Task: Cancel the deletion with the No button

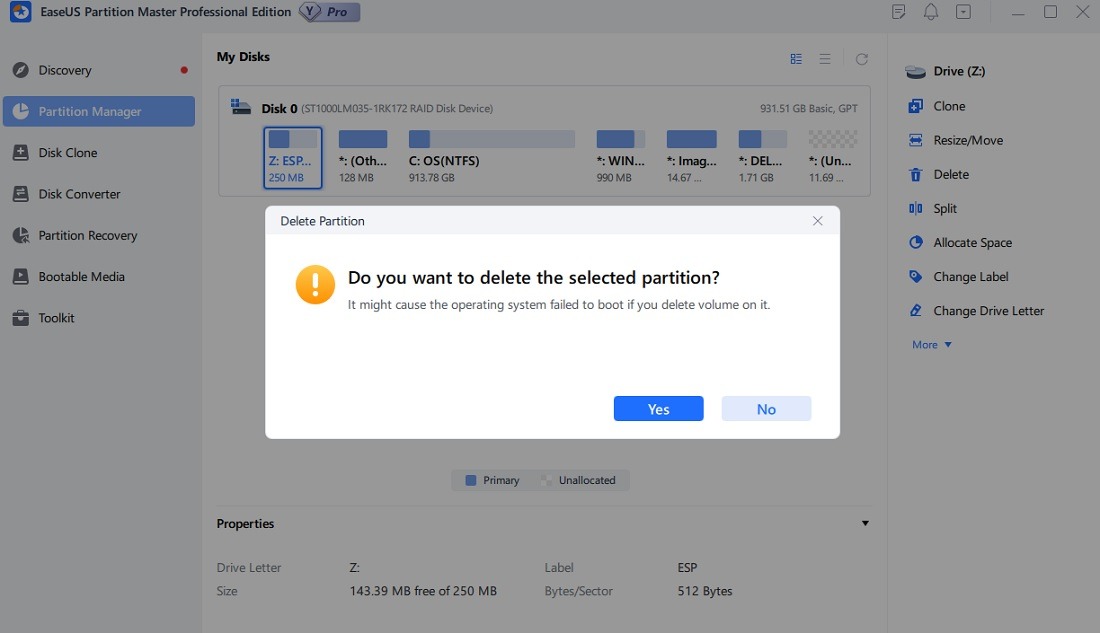Action: point(766,408)
